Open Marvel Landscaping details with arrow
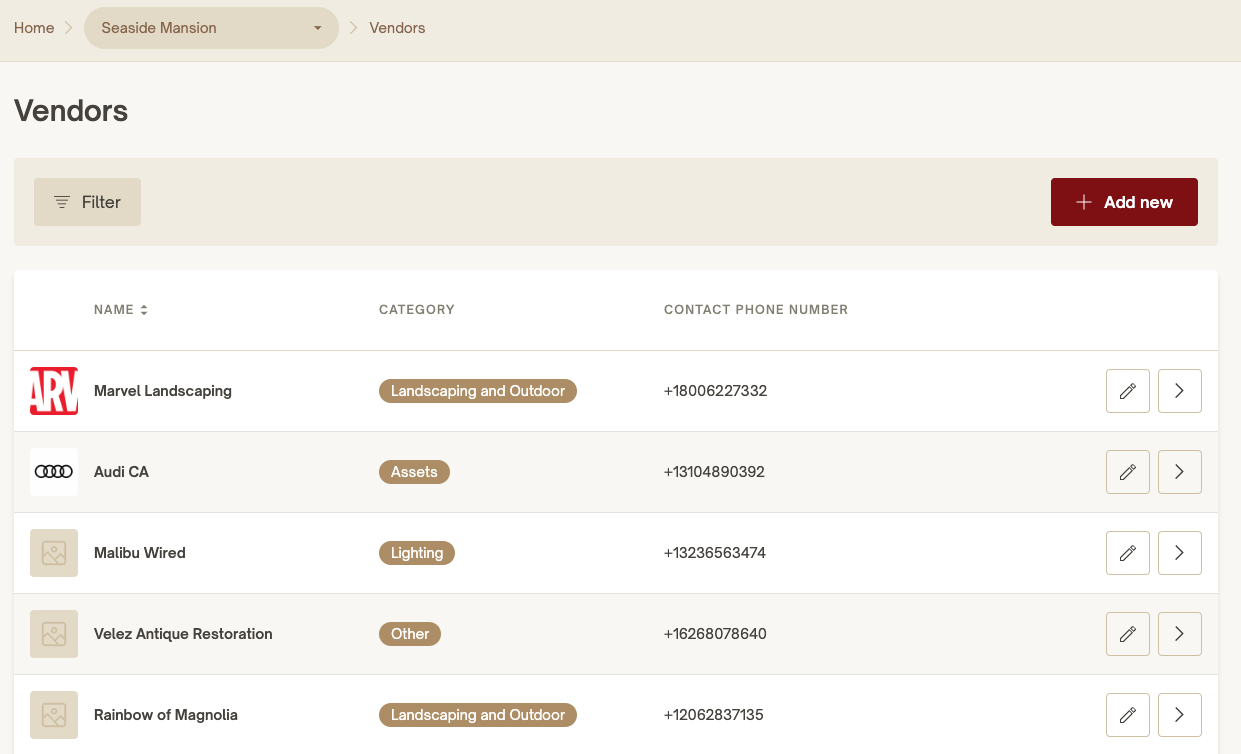Image resolution: width=1241 pixels, height=754 pixels. 1179,391
